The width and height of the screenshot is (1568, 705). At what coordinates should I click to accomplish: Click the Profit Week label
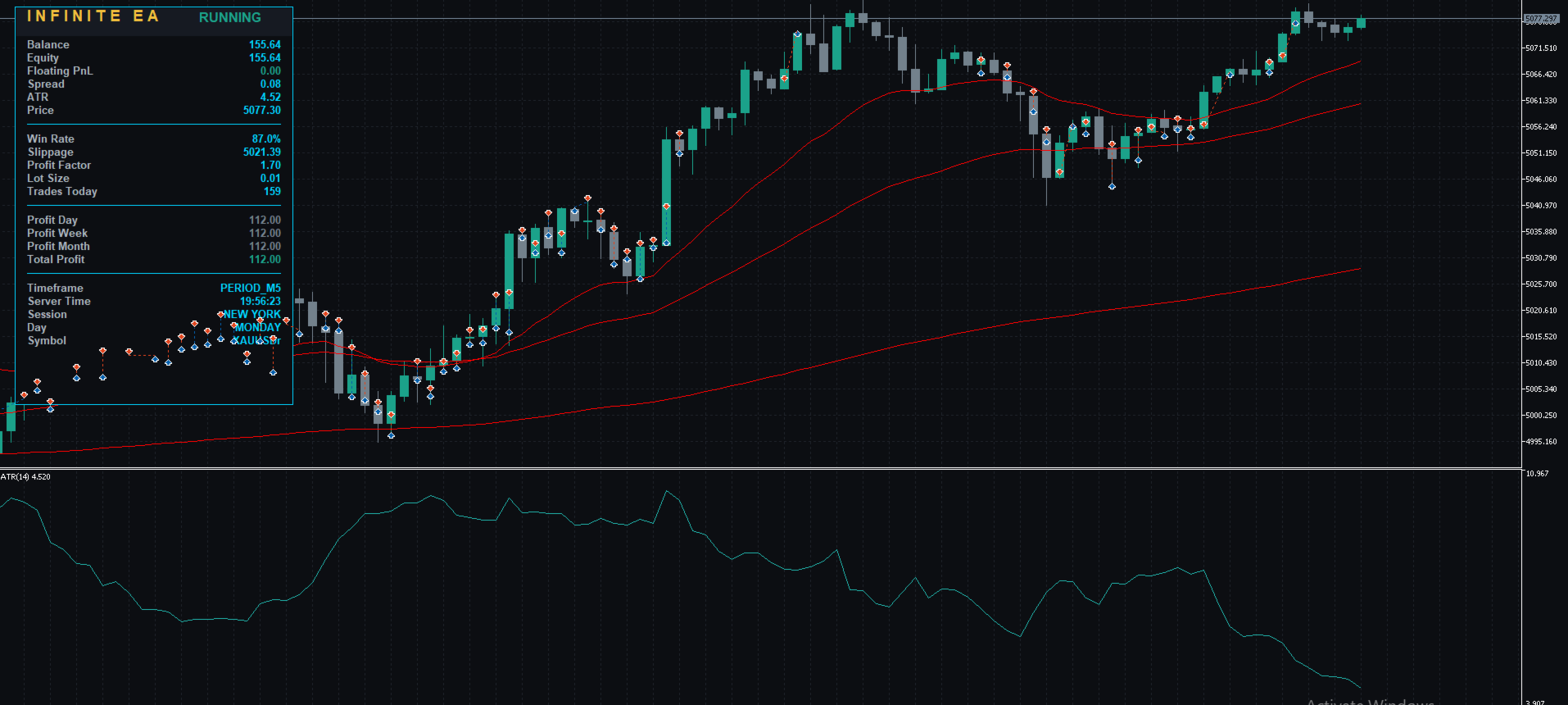click(57, 233)
